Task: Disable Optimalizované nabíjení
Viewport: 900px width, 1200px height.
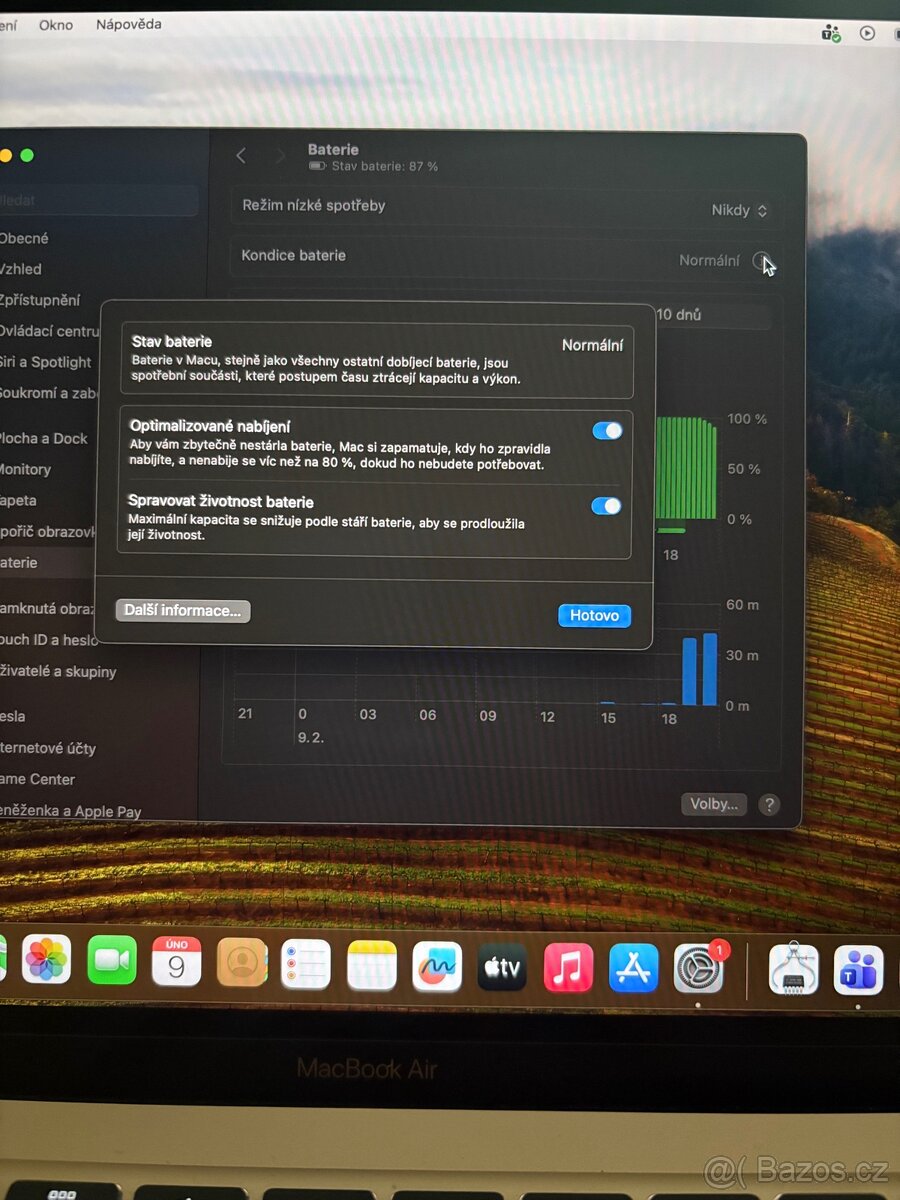Action: [606, 430]
